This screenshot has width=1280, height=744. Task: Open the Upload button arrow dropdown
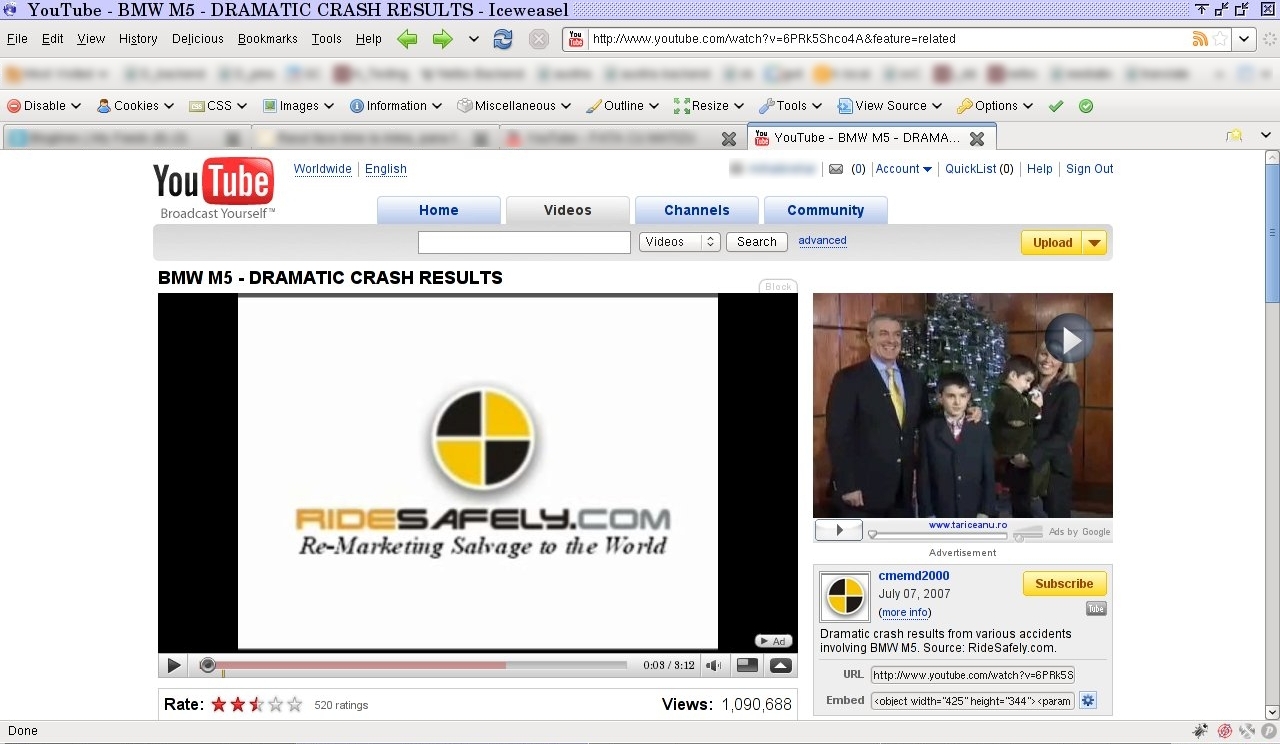(1094, 243)
